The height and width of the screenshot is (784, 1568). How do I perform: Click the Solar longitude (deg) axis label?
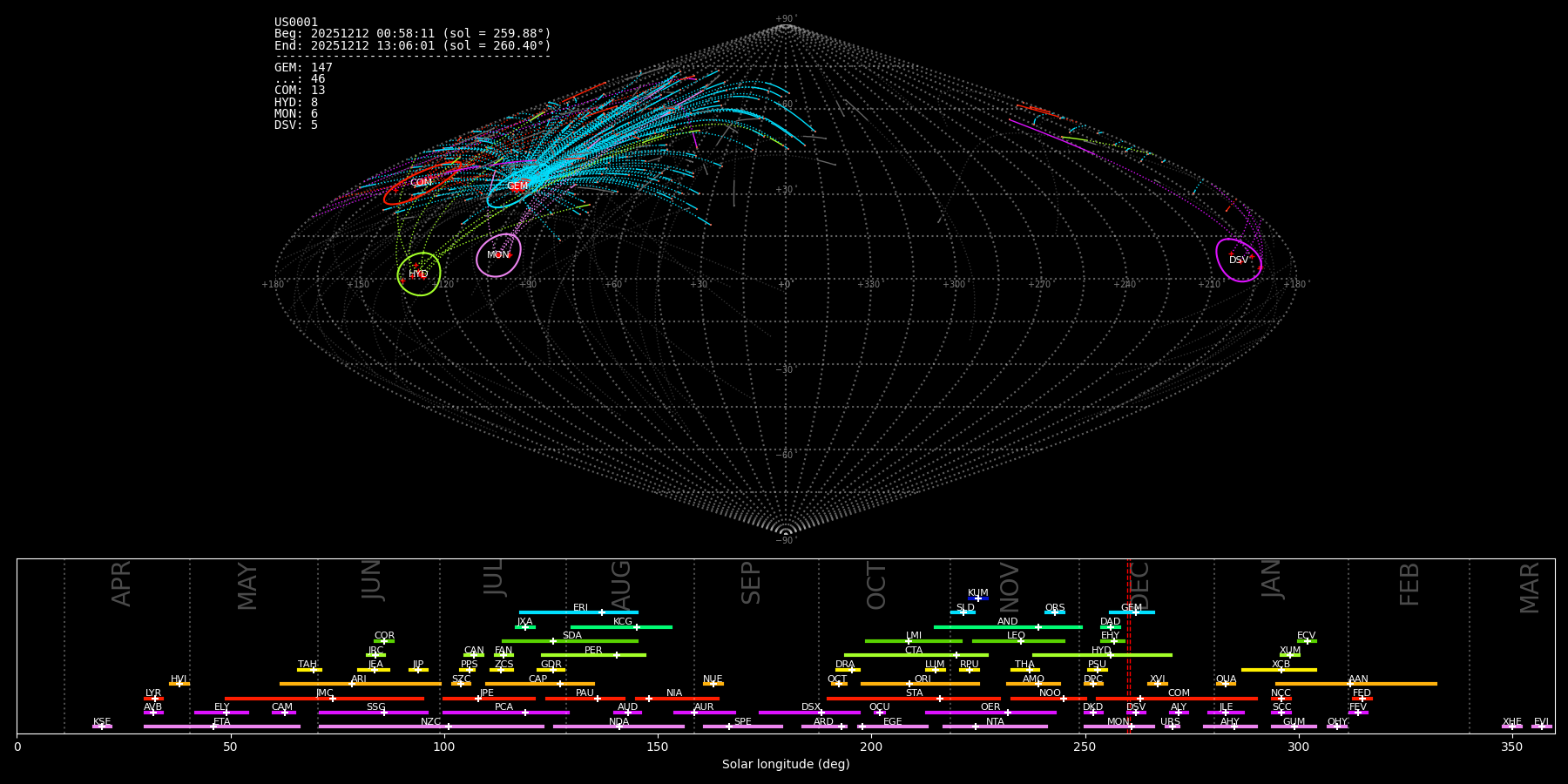785,765
